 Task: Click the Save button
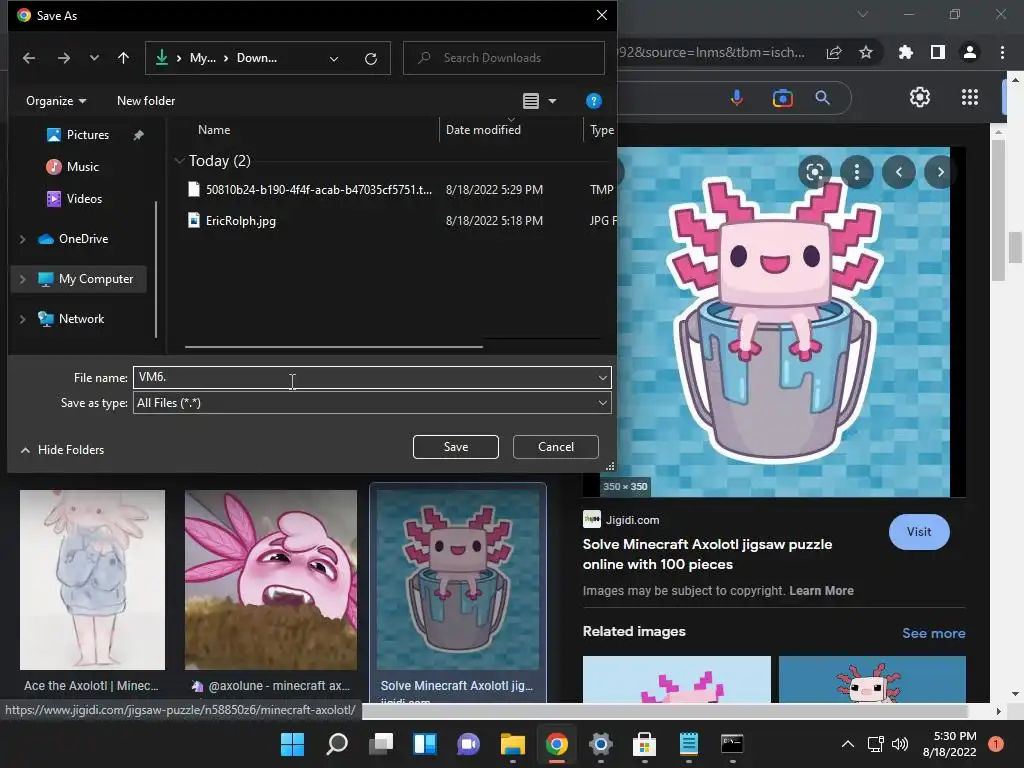coord(456,447)
